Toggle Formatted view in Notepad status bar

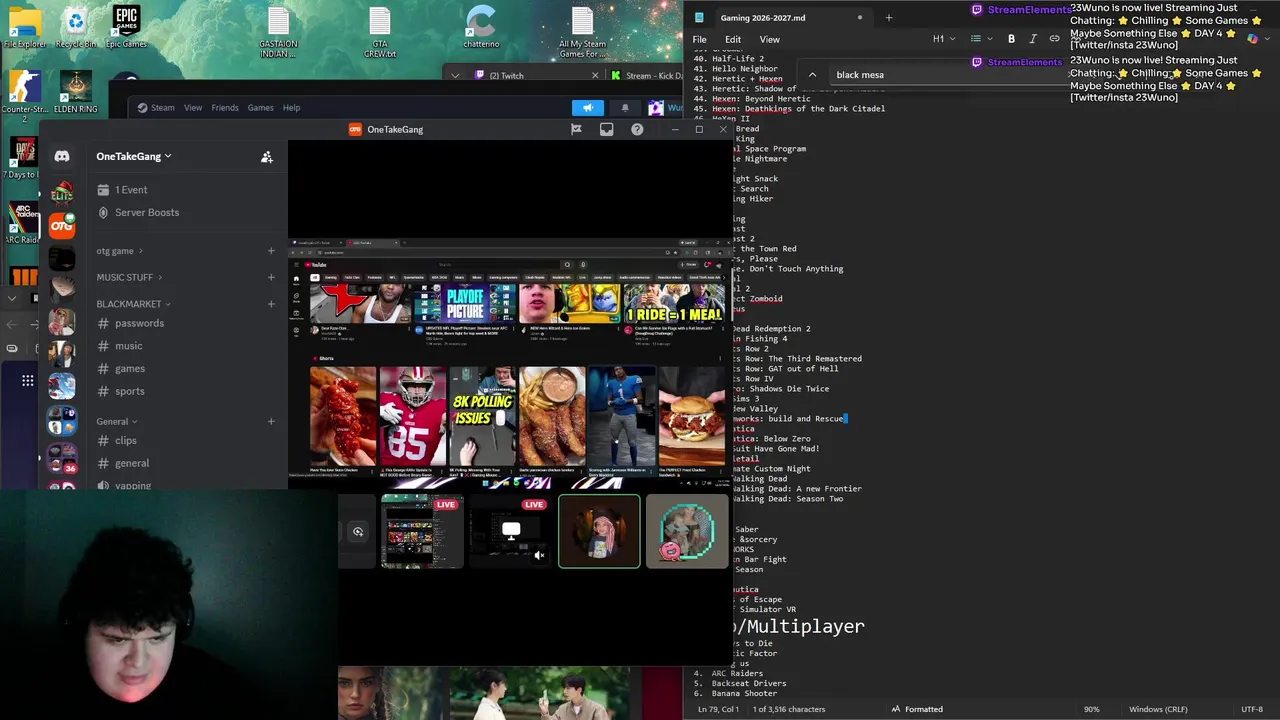tap(917, 709)
